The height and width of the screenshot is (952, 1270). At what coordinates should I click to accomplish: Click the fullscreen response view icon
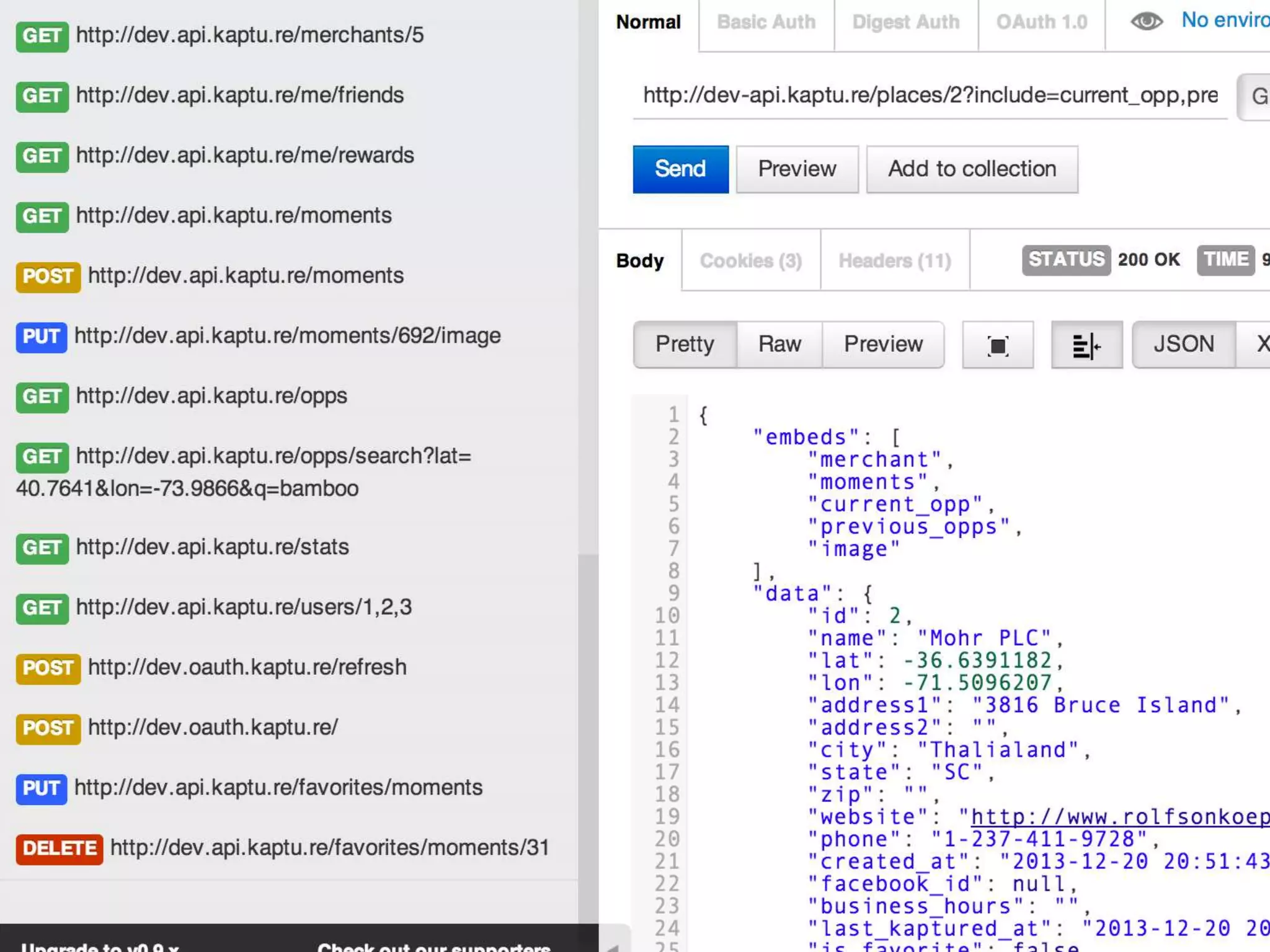click(x=997, y=345)
